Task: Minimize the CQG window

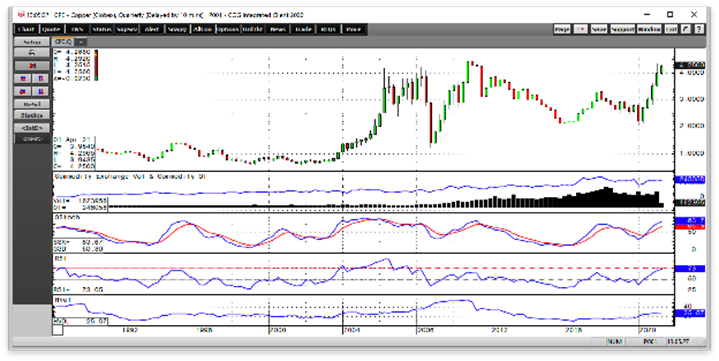Action: pos(647,14)
